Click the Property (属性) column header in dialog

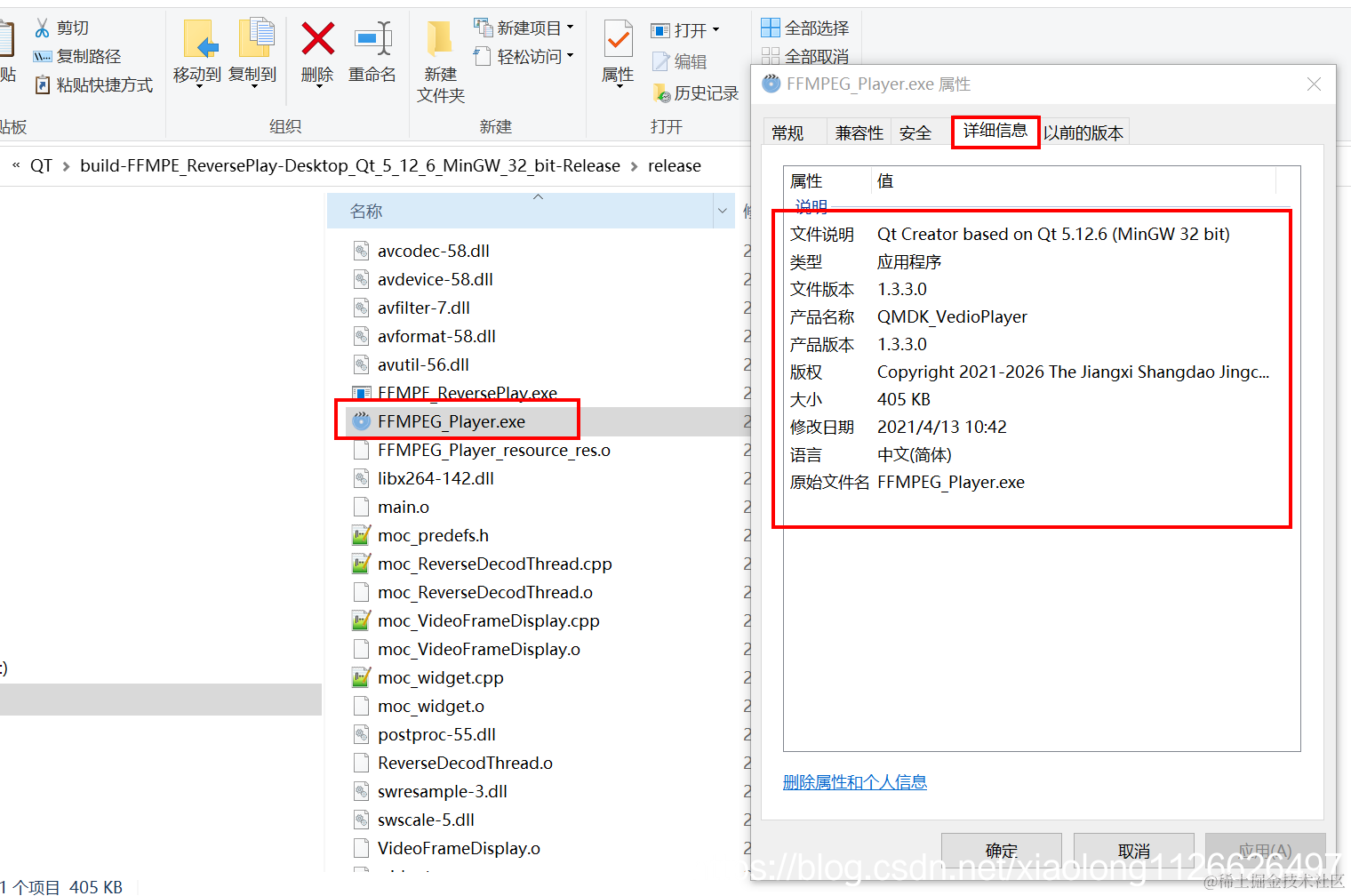[x=827, y=180]
